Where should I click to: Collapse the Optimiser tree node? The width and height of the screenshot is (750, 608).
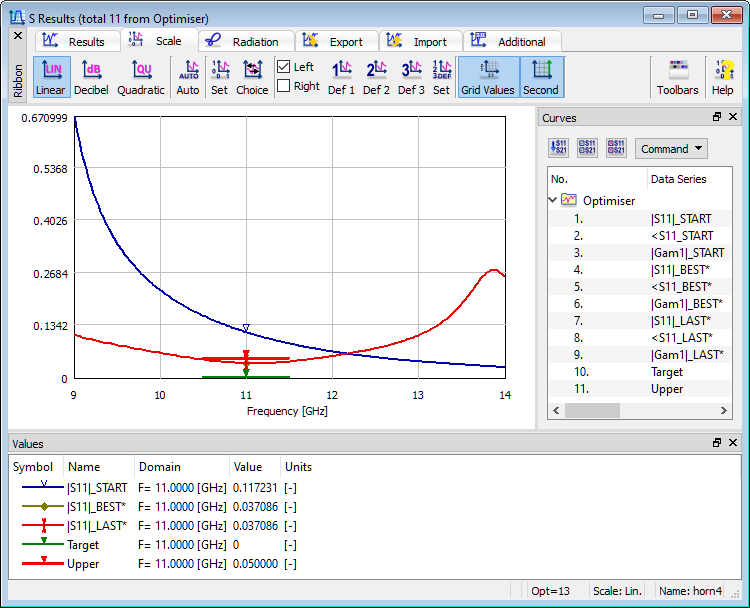pos(553,200)
